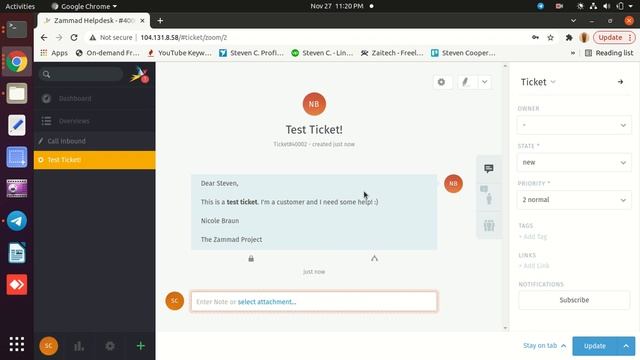Open a new Chrome tab with plus
This screenshot has height=360, width=640.
pyautogui.click(x=160, y=20)
